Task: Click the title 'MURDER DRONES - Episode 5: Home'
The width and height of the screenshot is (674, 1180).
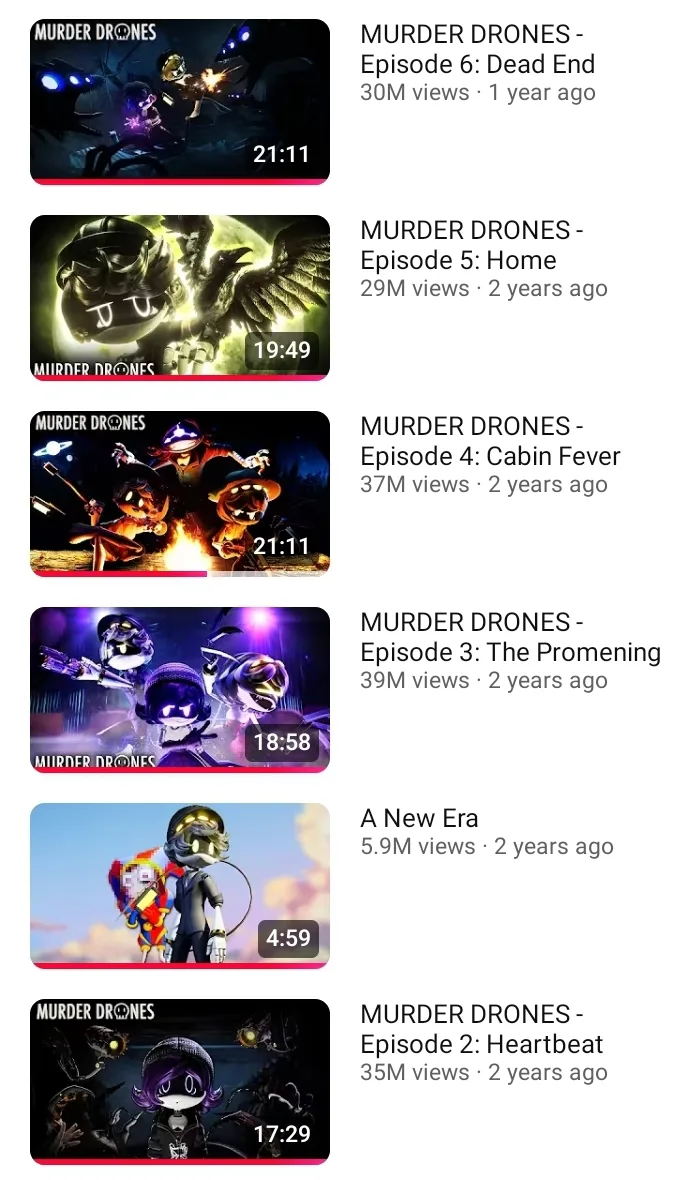Action: (472, 245)
